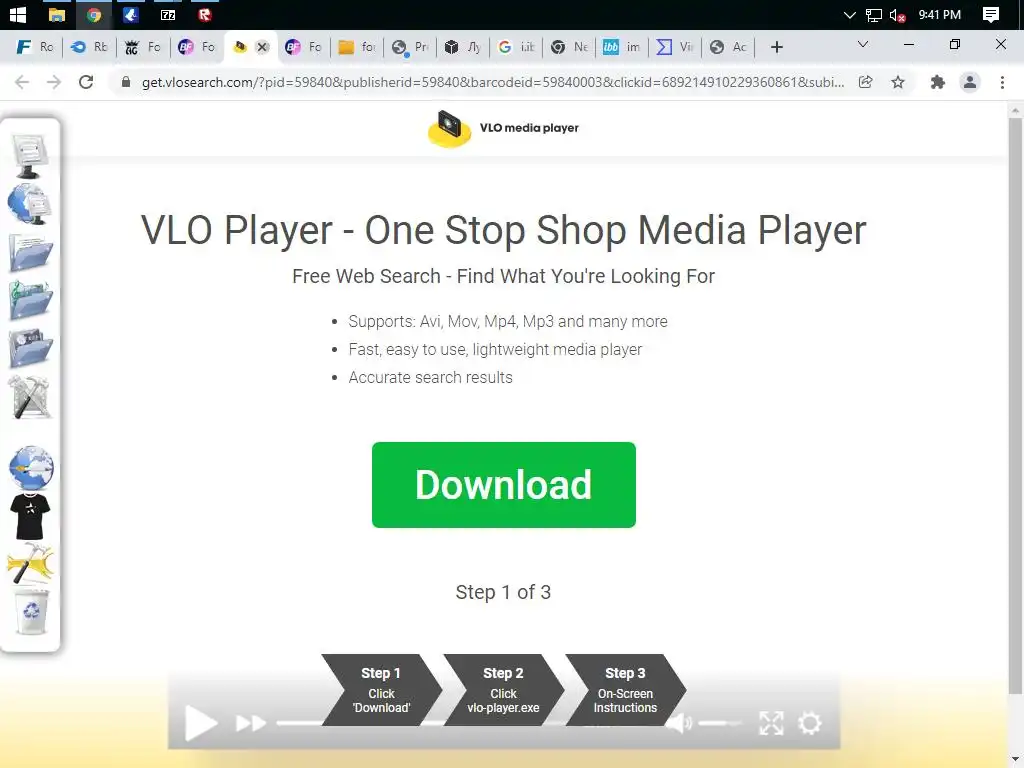Share this page via the share icon

coord(865,82)
